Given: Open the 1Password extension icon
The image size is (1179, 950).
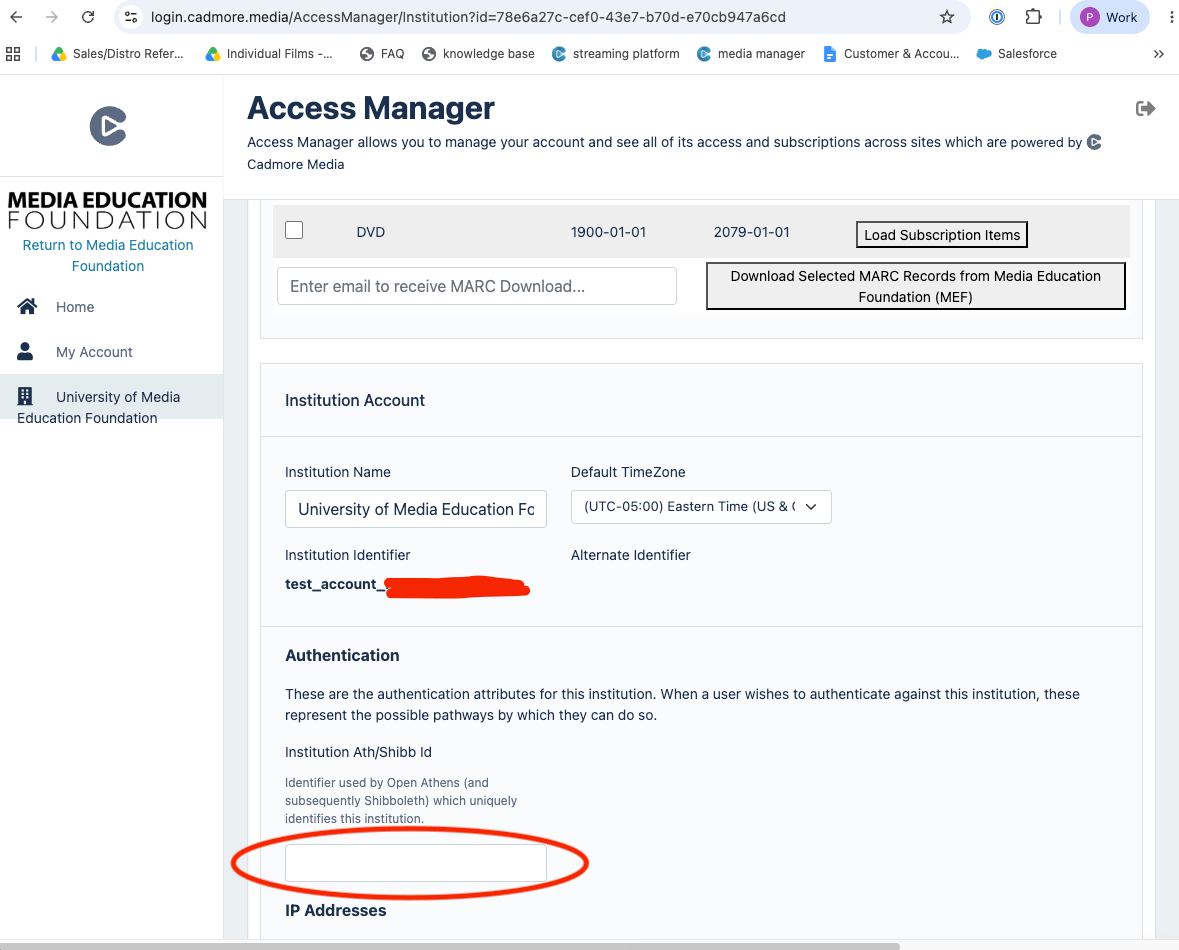Looking at the screenshot, I should (996, 17).
